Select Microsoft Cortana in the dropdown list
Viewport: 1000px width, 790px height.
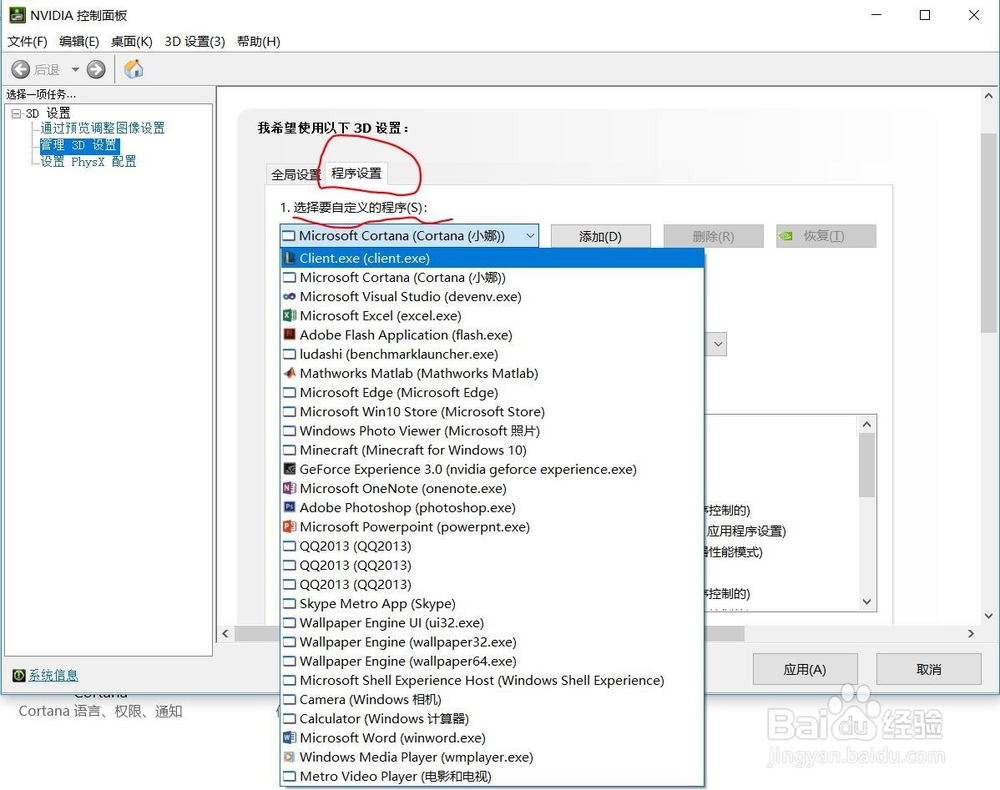click(x=492, y=277)
